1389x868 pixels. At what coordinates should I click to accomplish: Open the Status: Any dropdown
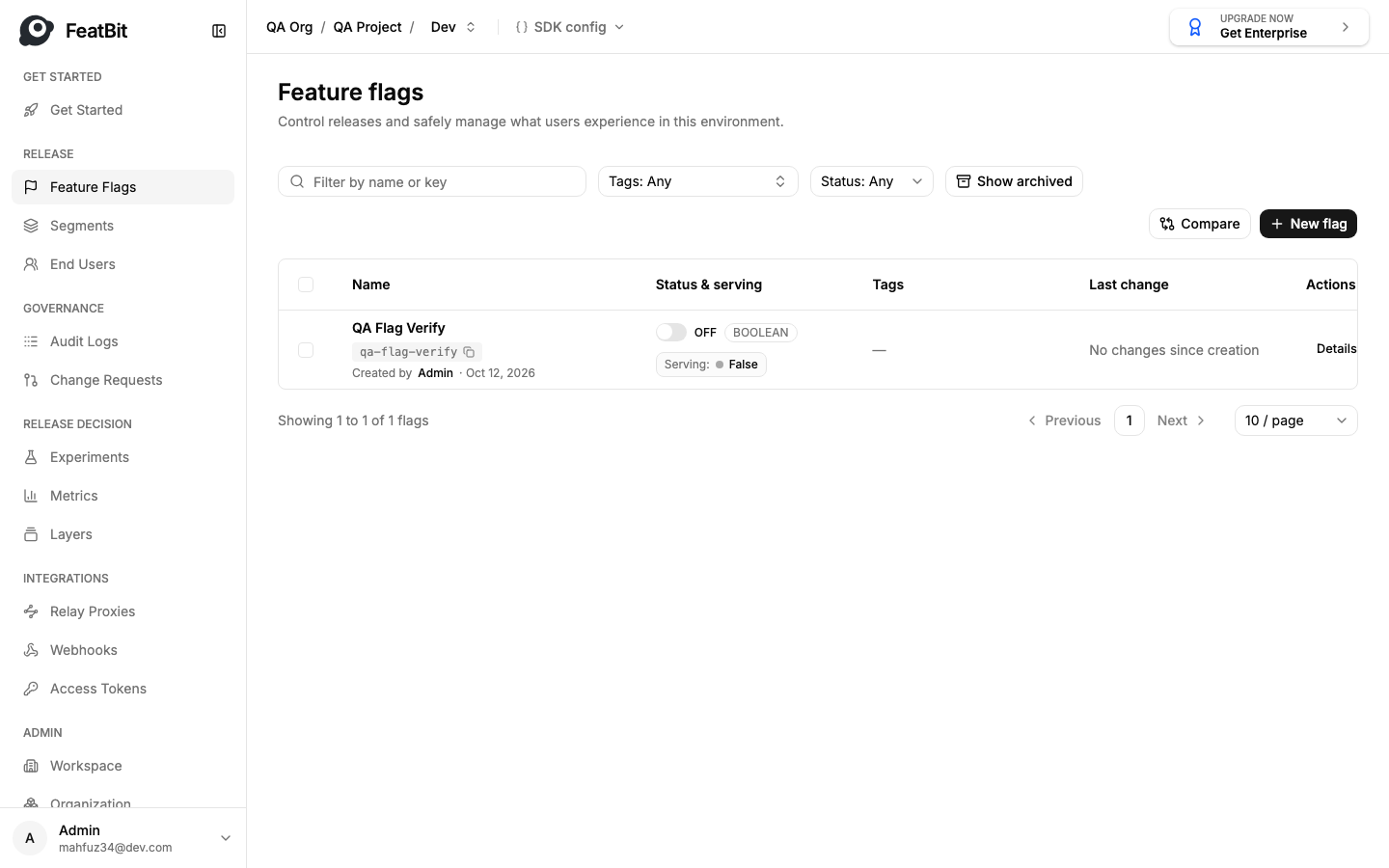pos(872,181)
